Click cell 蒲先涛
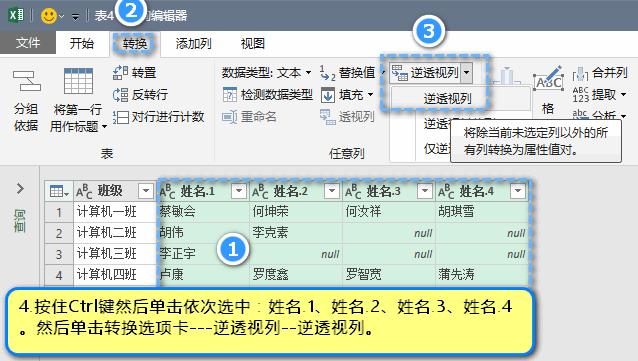This screenshot has height=361, width=638. pyautogui.click(x=482, y=275)
